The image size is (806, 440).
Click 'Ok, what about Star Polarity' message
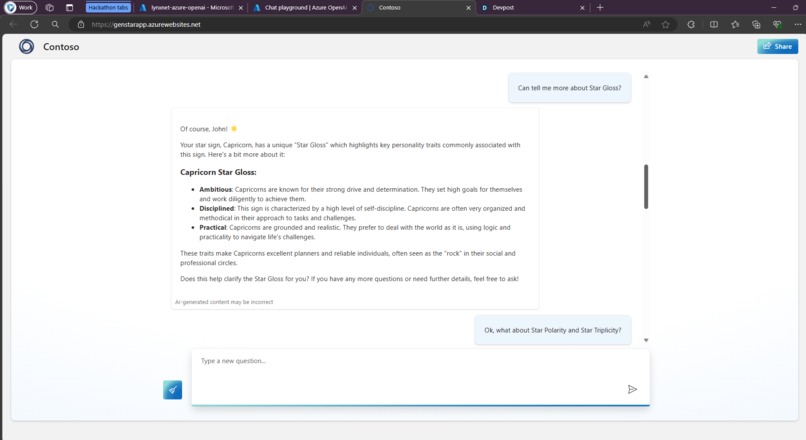(x=553, y=330)
